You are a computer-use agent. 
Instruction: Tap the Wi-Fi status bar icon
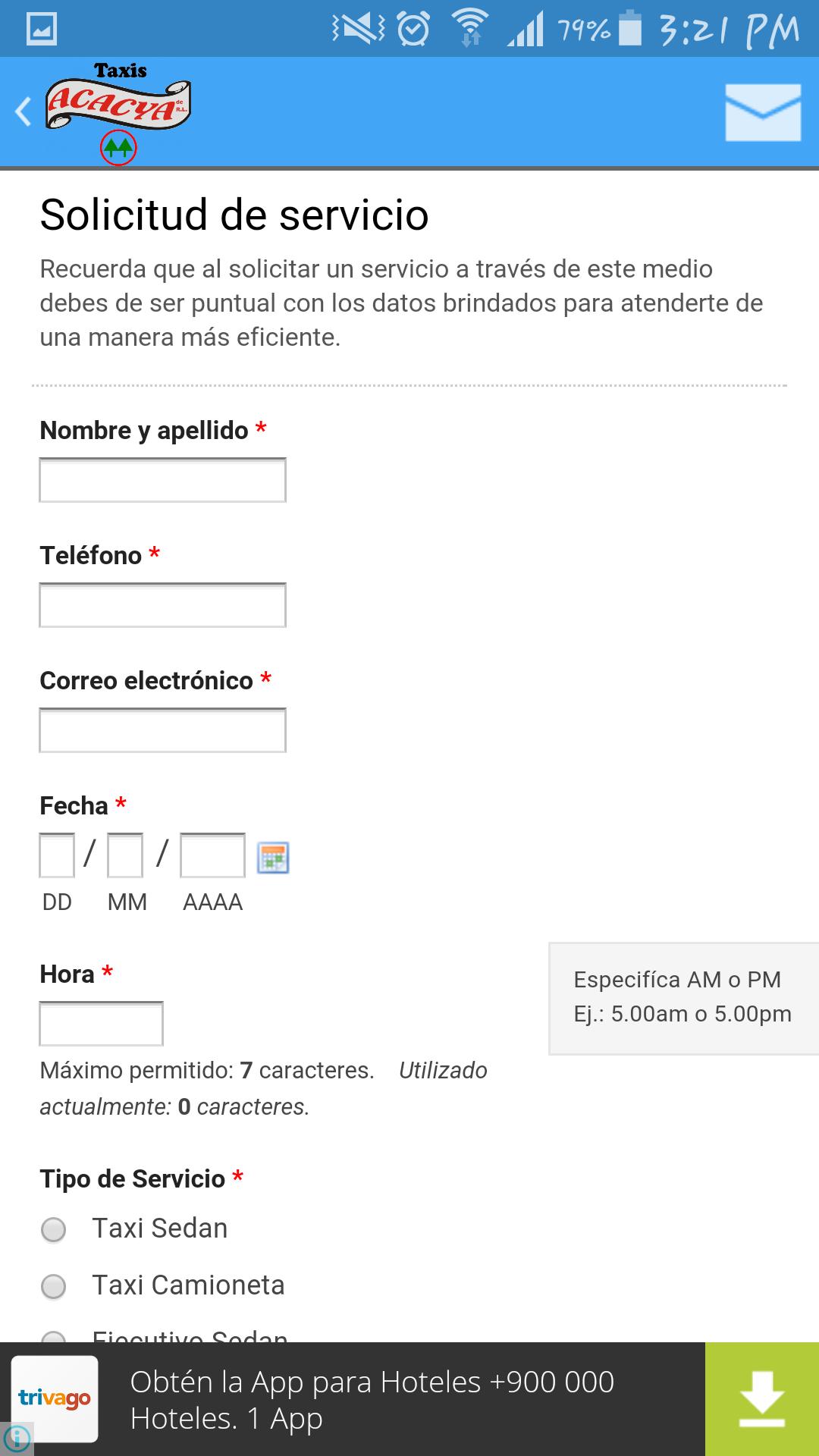[x=470, y=29]
